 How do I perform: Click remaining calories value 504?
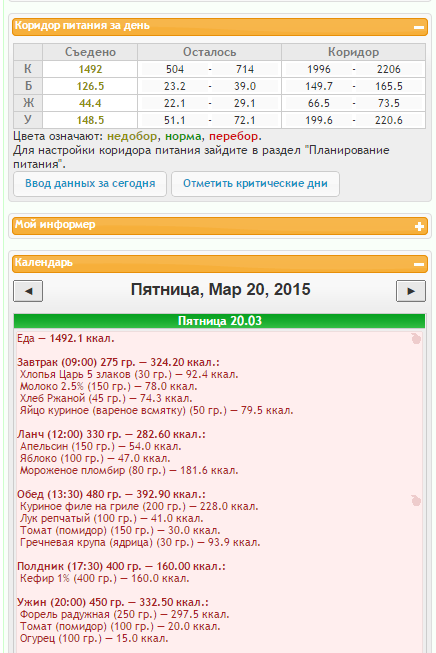[x=175, y=69]
